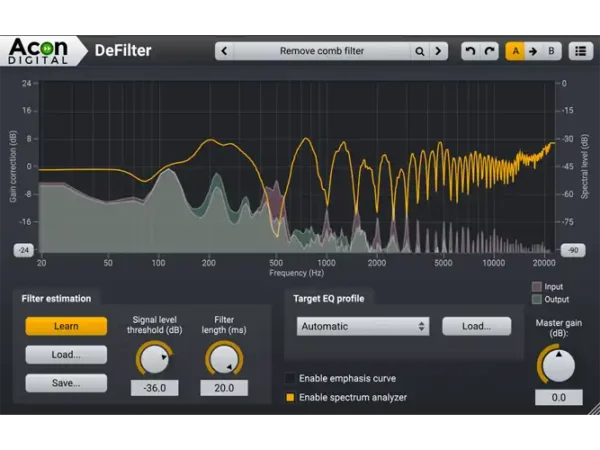Open preset search magnifier icon
Screen dimensions: 600x450
pos(420,51)
